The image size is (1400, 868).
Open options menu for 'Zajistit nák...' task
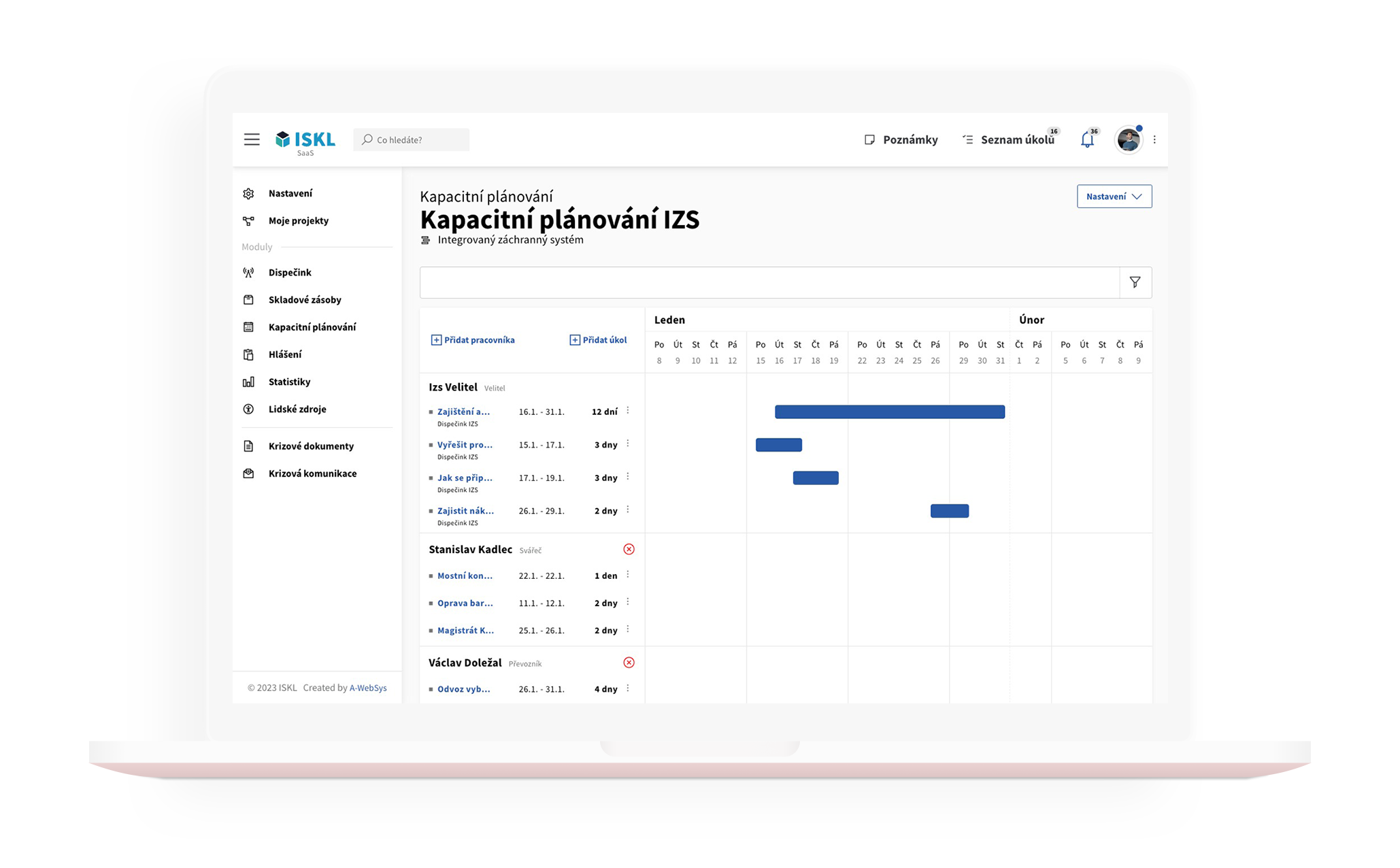pos(628,510)
